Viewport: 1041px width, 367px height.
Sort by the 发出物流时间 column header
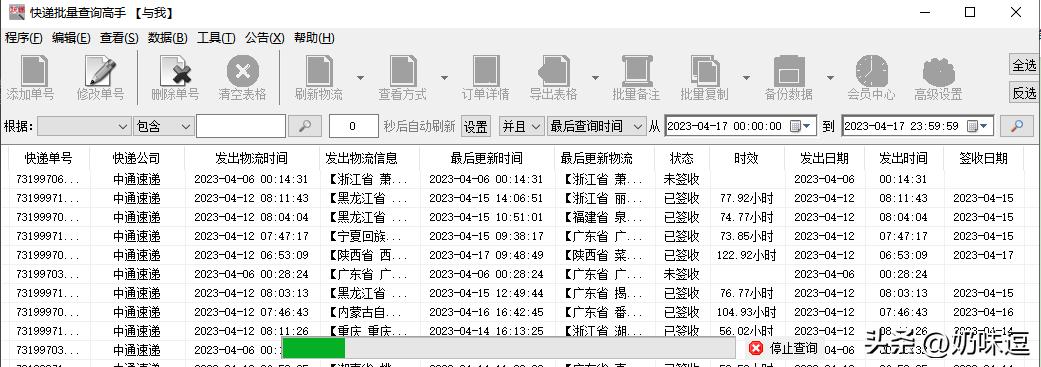[x=252, y=159]
